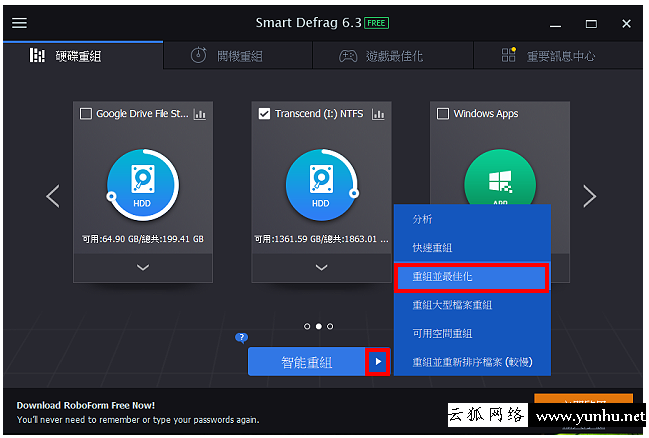Show next disks with right arrow

[x=589, y=196]
